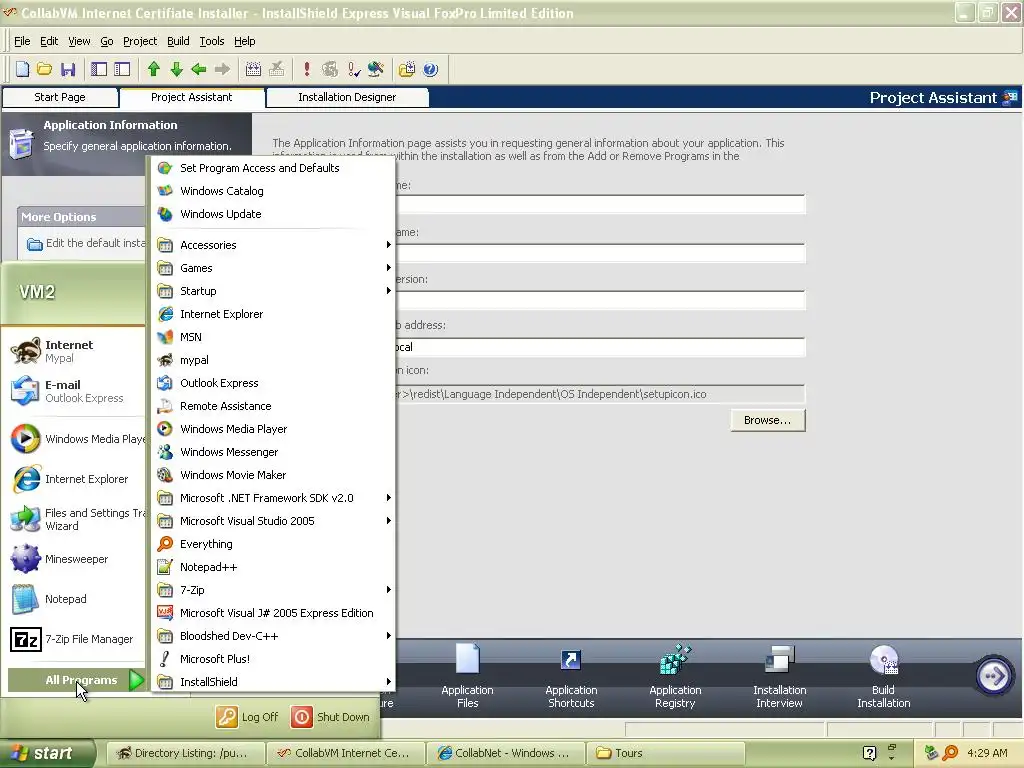Open the Application Registry step
Viewport: 1024px width, 768px height.
[x=675, y=676]
